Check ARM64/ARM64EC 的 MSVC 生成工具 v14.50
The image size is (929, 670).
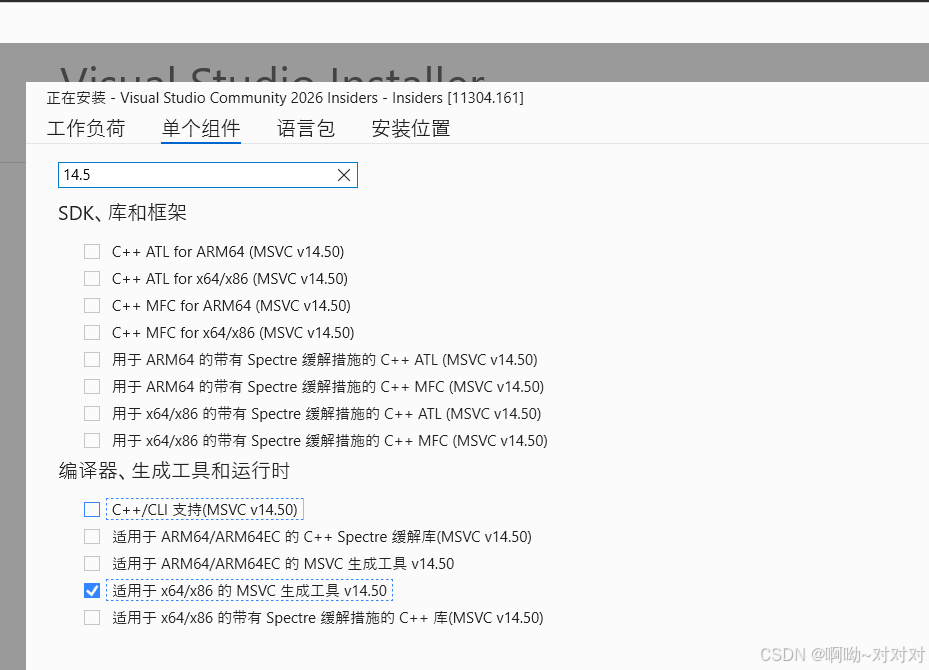click(92, 563)
